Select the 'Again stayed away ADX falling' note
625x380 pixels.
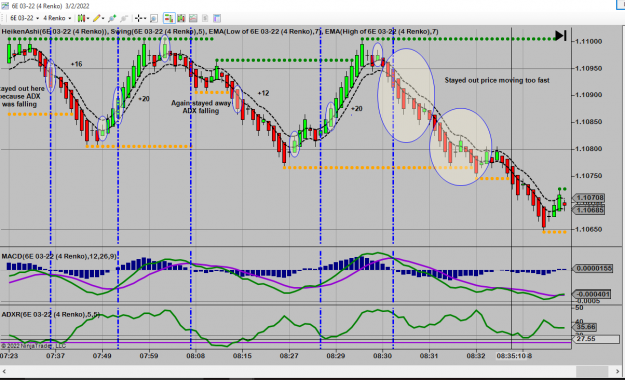pyautogui.click(x=201, y=107)
